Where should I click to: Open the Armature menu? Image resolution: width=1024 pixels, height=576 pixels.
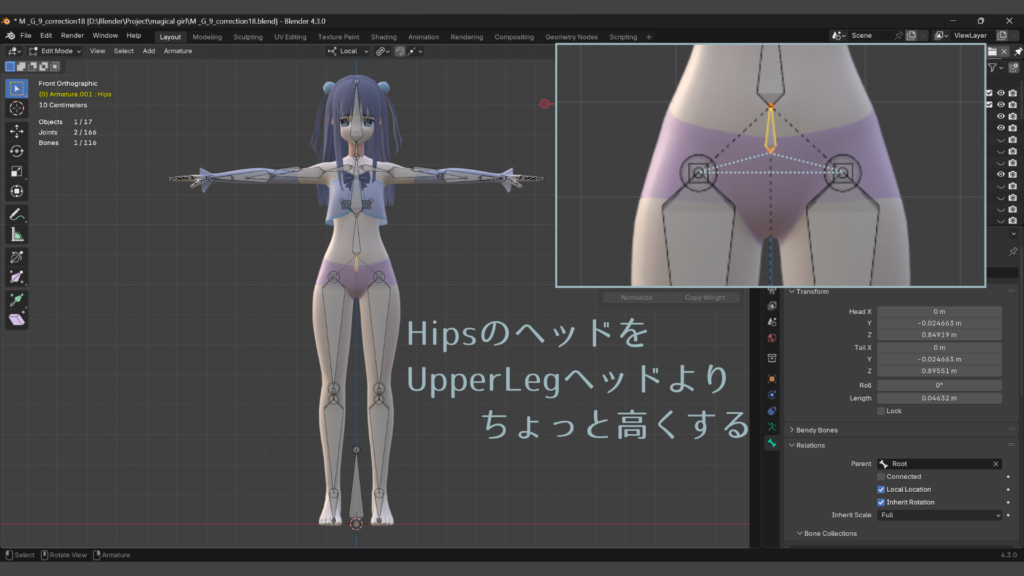(x=177, y=51)
